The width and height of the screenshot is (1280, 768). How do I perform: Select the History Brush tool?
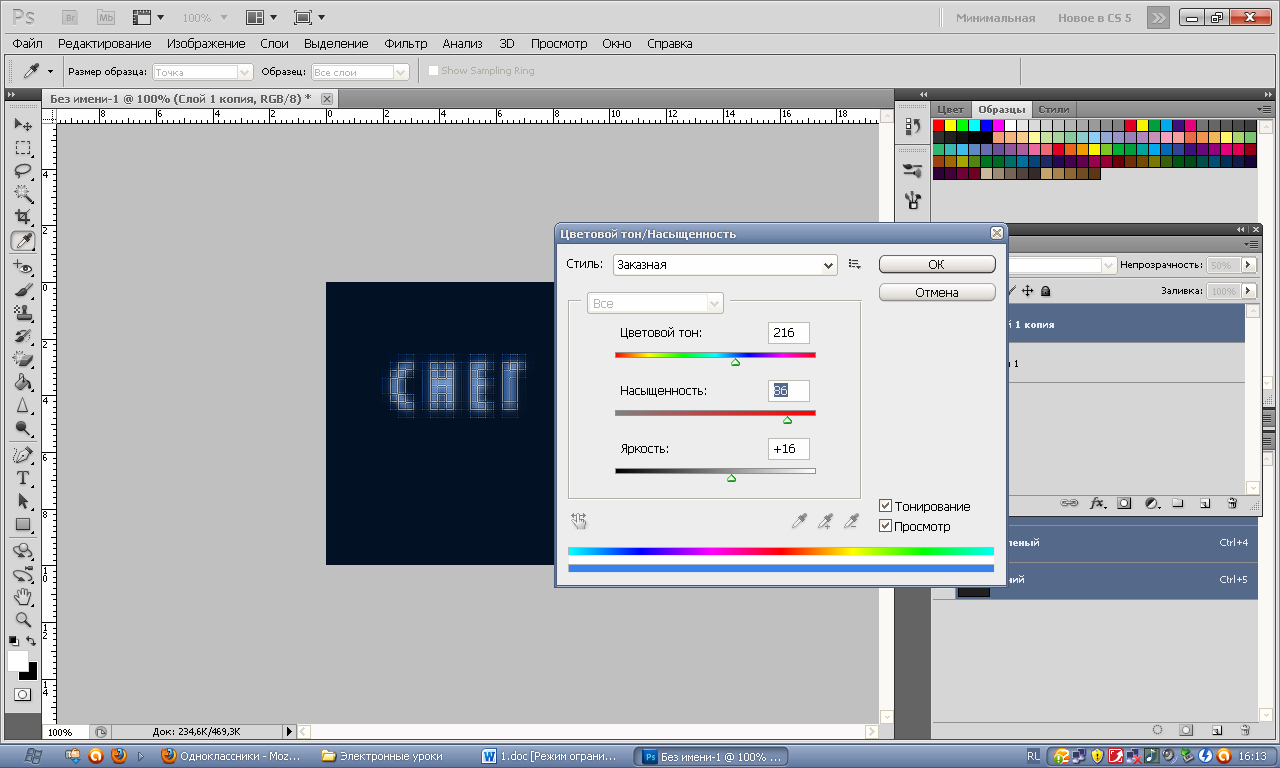point(23,336)
